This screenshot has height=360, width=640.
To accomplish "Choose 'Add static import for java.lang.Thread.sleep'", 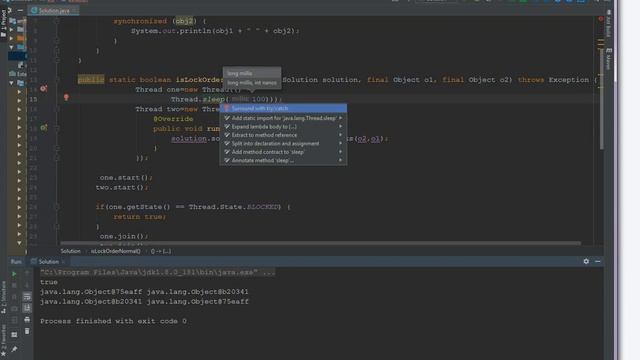I will (x=283, y=118).
